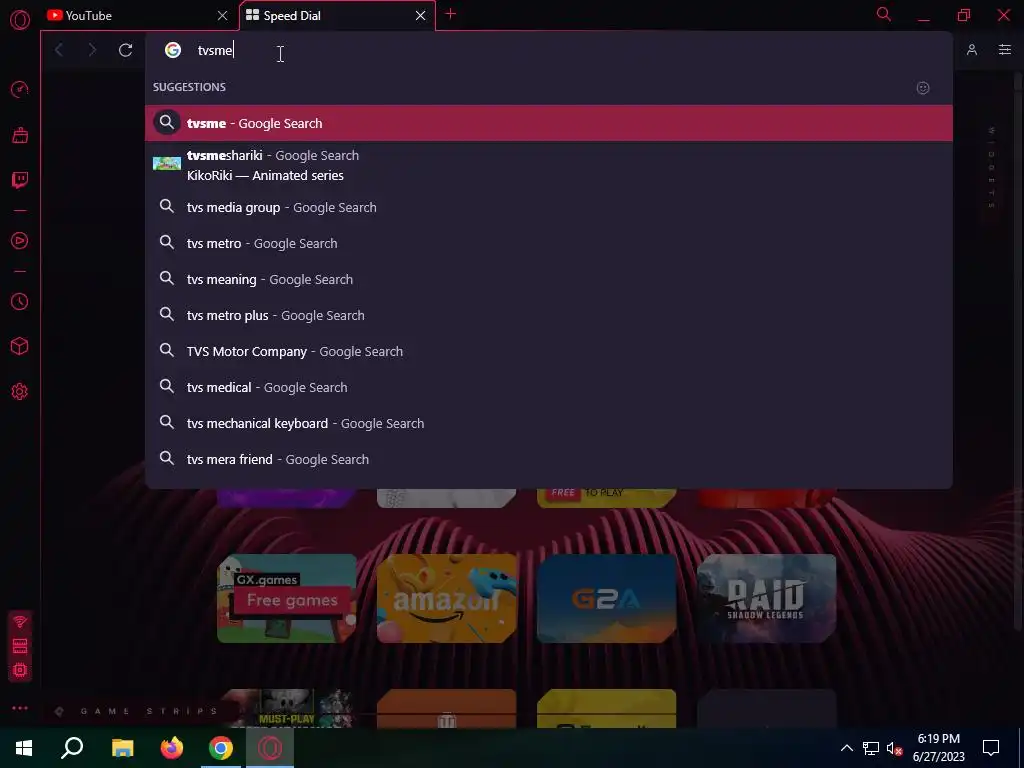Select 'tvsmeshariki' KikoRiki suggestion
This screenshot has height=768, width=1024.
pos(549,165)
